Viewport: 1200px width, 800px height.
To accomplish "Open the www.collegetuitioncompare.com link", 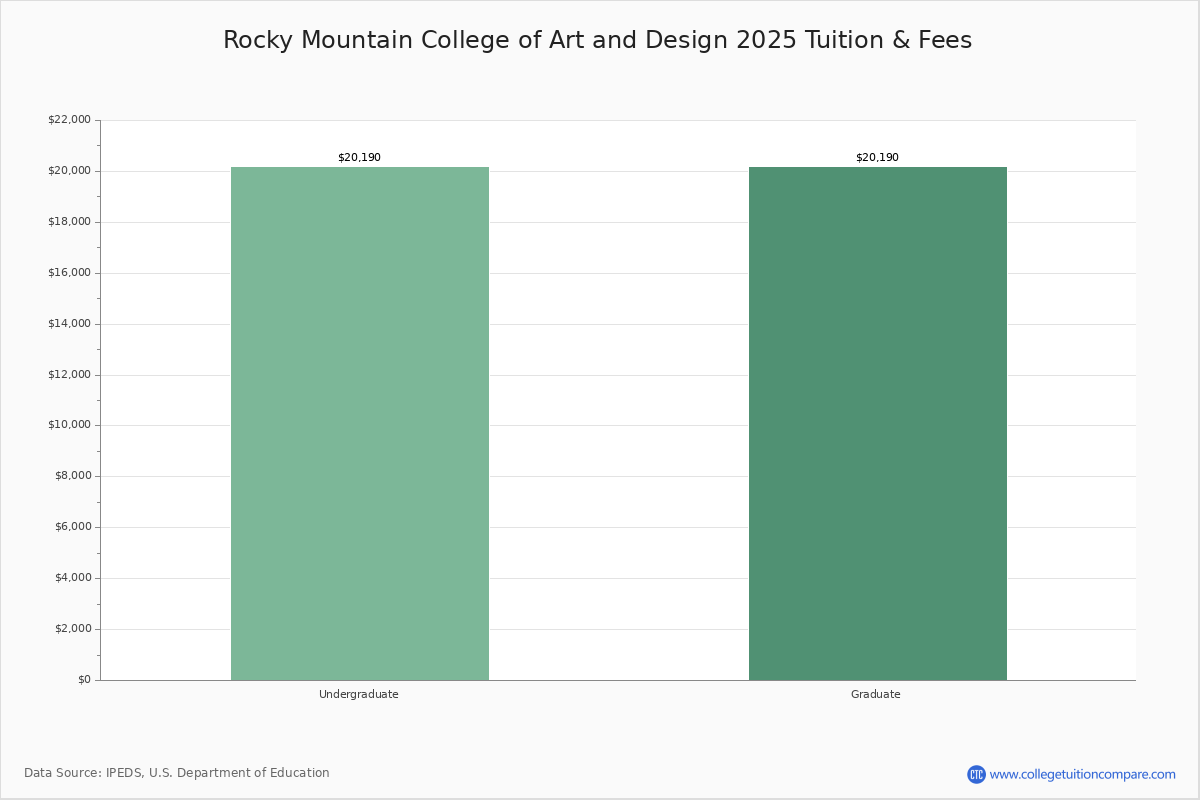I will pyautogui.click(x=1082, y=774).
